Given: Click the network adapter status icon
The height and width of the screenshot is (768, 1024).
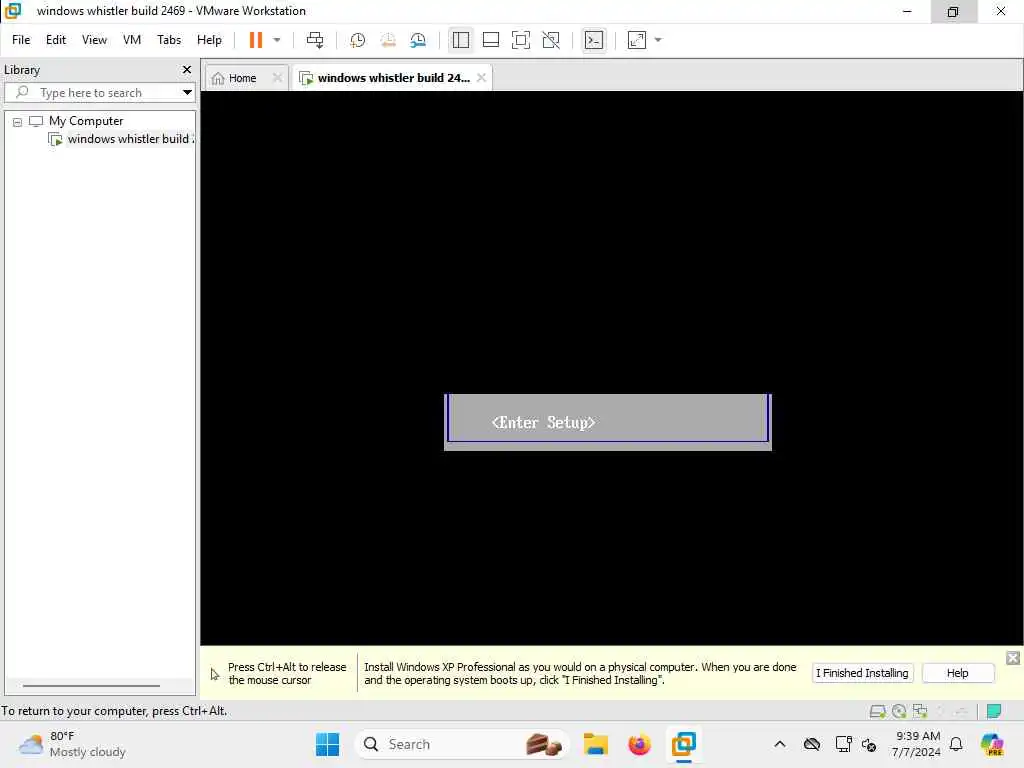Looking at the screenshot, I should point(920,711).
